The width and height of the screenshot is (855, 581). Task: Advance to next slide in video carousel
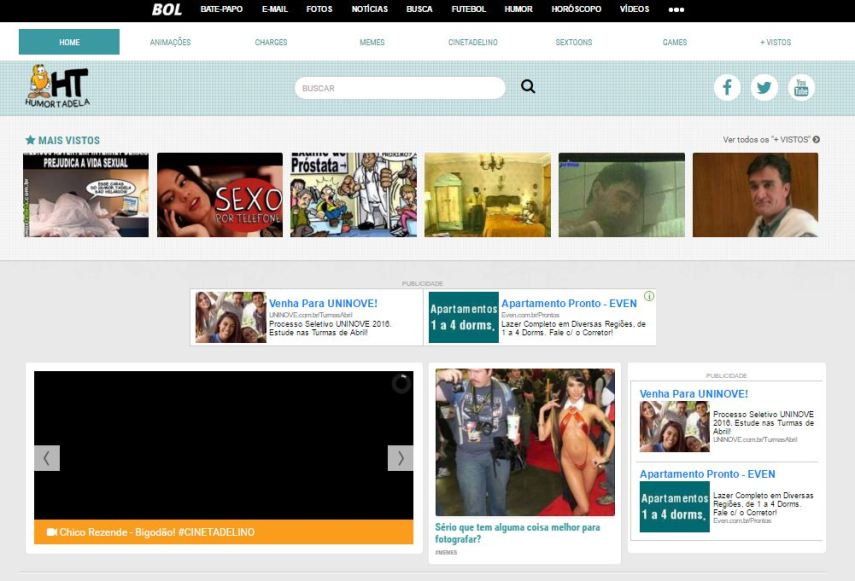click(400, 458)
